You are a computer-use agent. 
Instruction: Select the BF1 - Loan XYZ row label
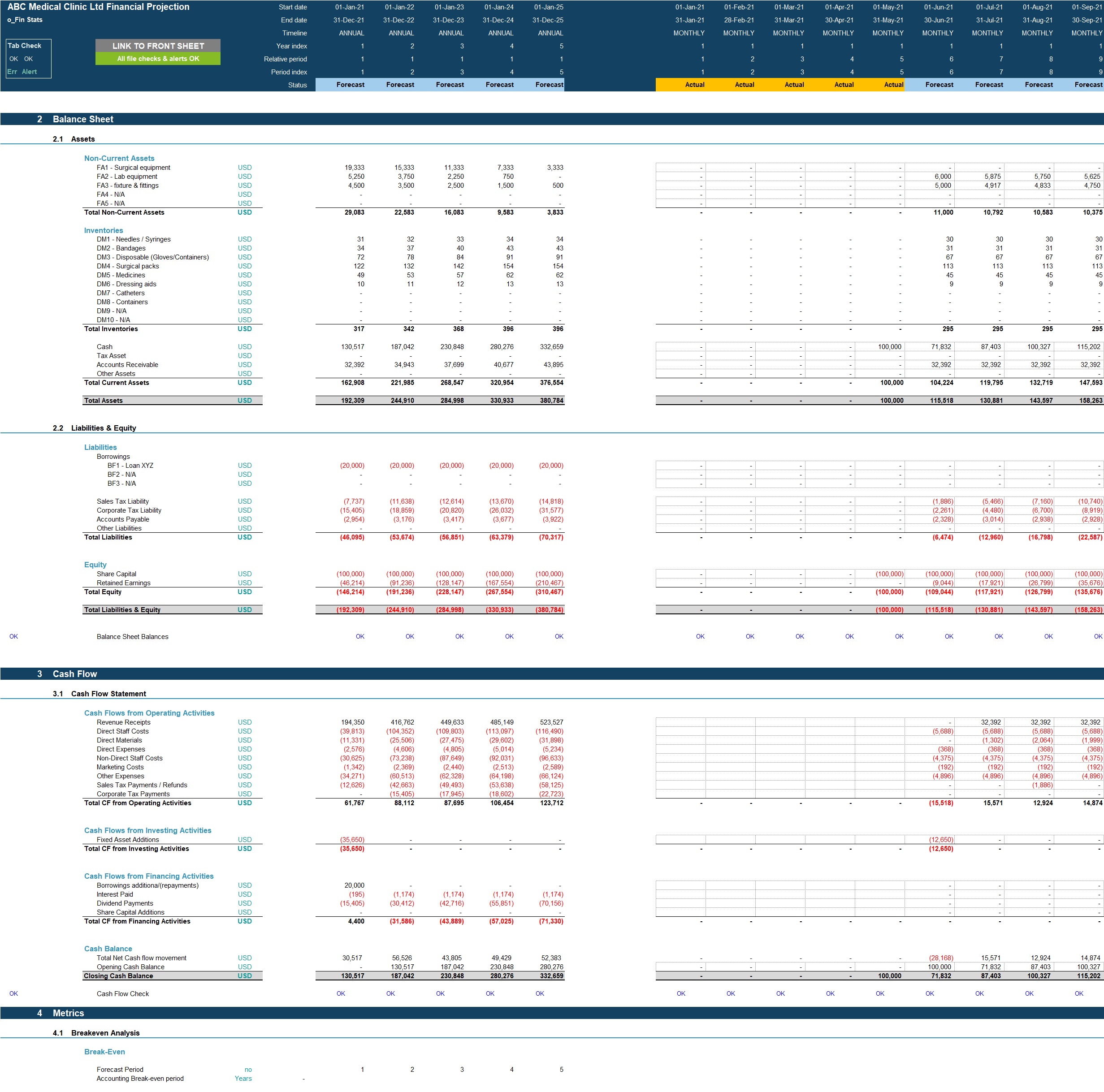(x=130, y=466)
